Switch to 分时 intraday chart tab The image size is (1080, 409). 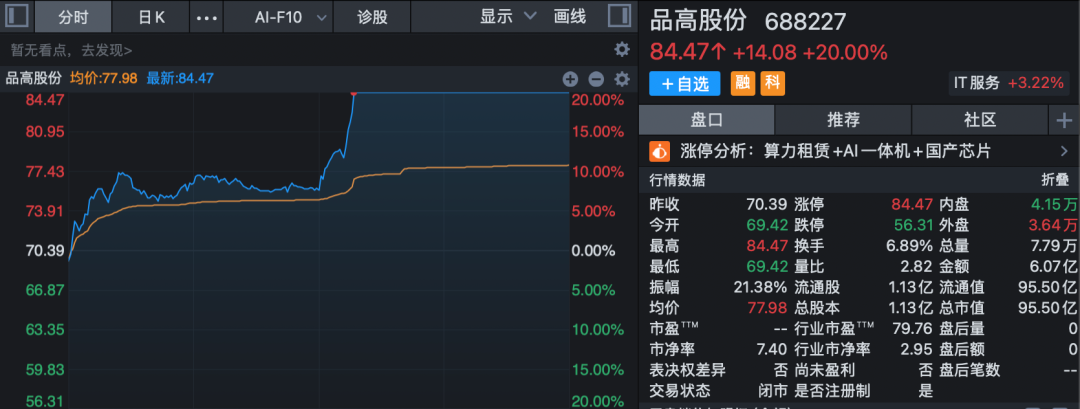tap(73, 17)
